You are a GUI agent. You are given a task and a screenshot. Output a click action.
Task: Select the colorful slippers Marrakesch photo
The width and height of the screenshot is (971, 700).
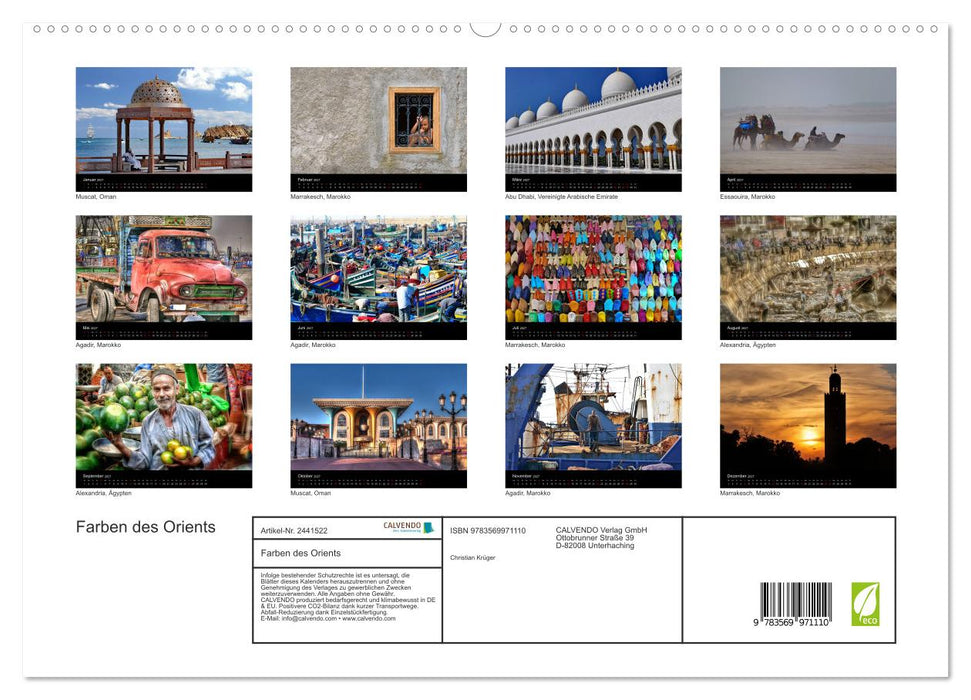click(593, 277)
